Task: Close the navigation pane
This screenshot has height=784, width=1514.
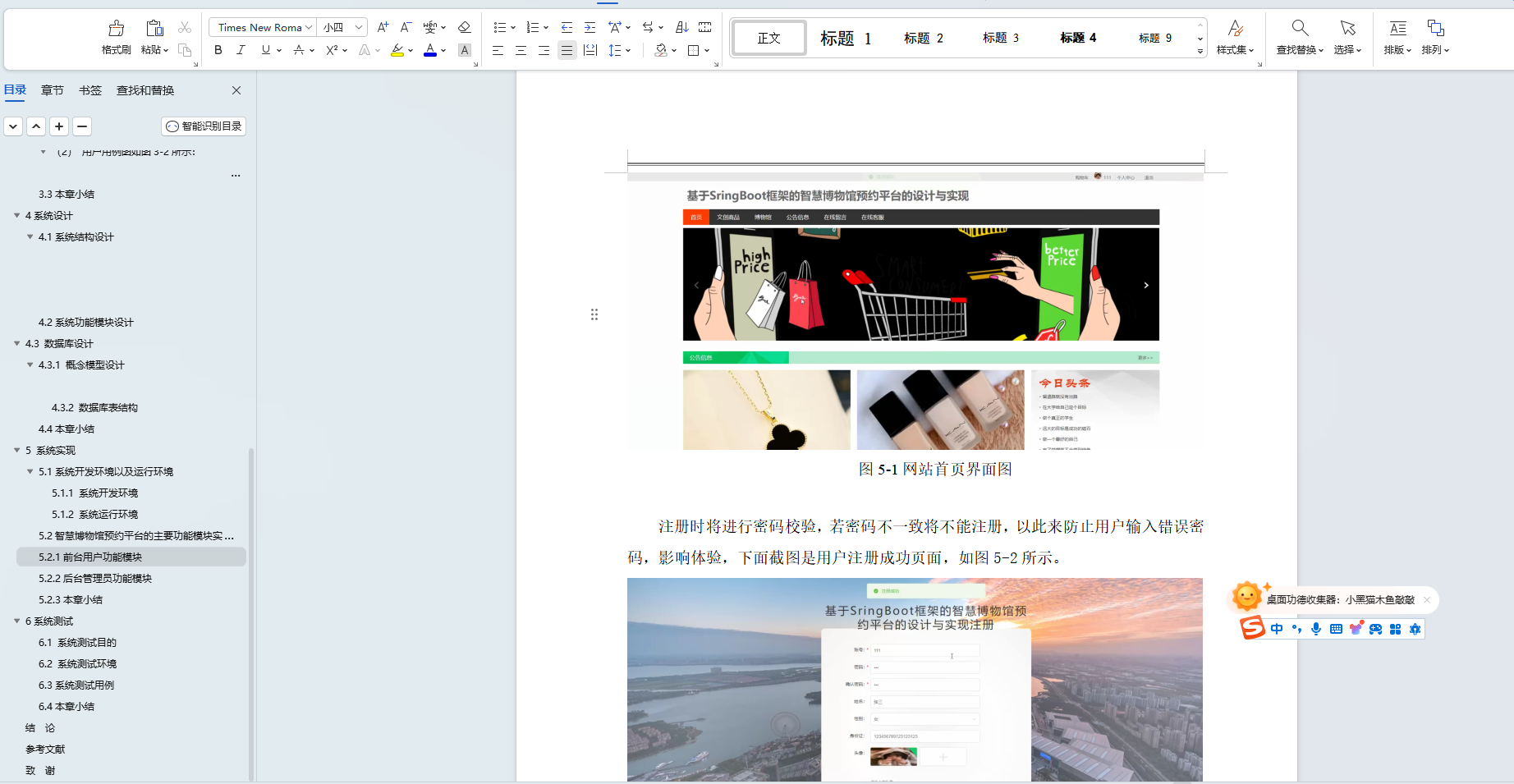Action: [236, 90]
